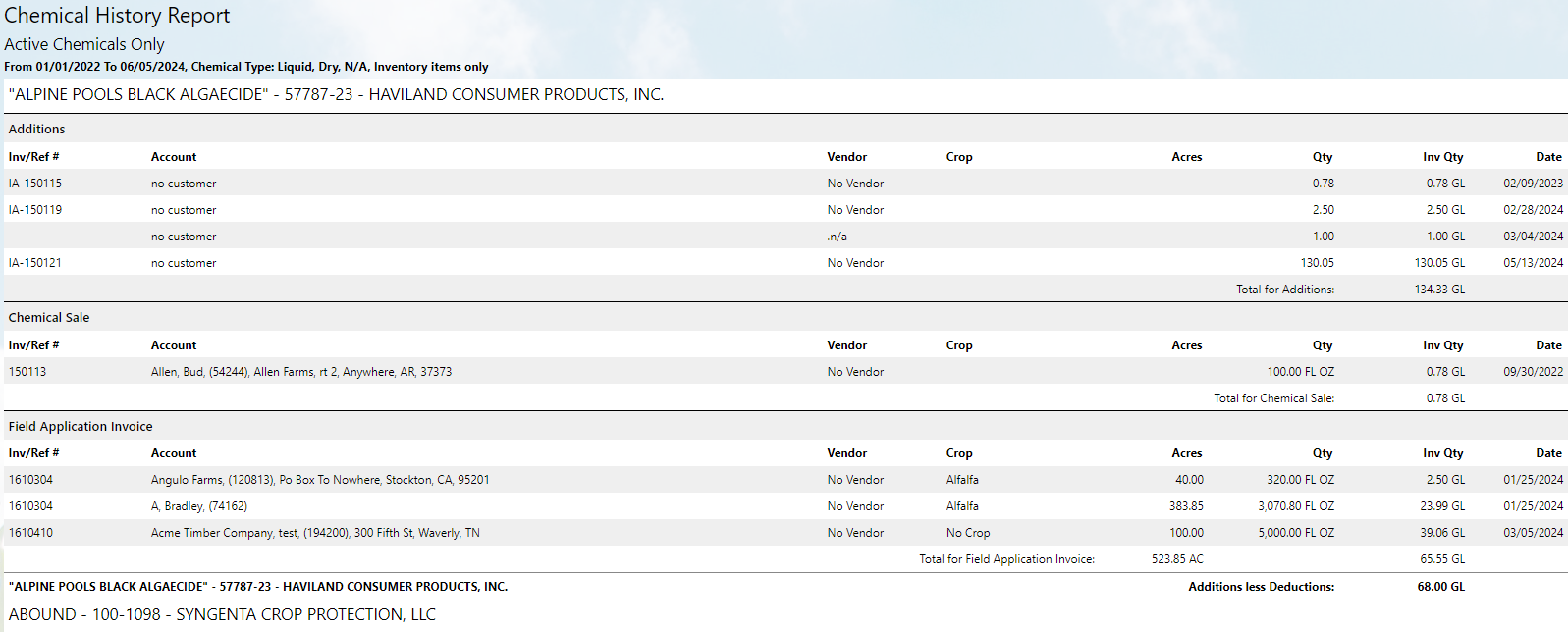This screenshot has width=1568, height=632.
Task: Click the Angulo Farms account row
Action: pos(320,480)
